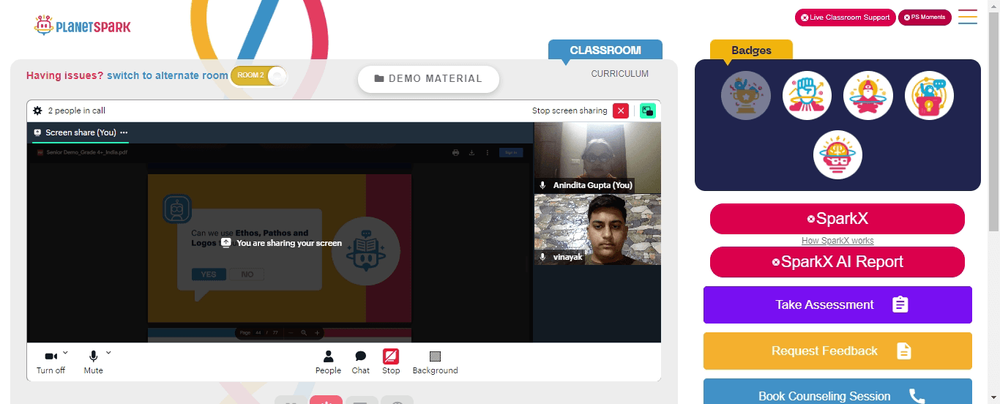Expand camera options arrow beside Turn off

click(65, 352)
